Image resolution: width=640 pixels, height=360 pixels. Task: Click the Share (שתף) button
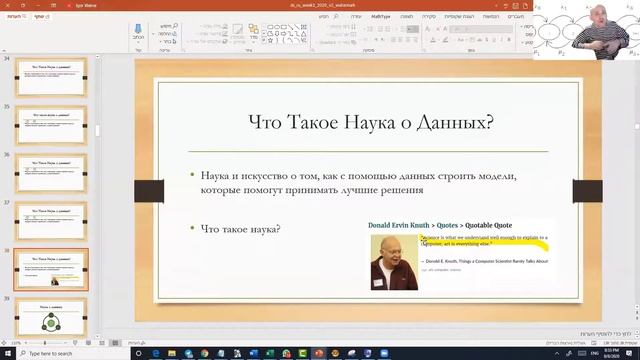(41, 16)
